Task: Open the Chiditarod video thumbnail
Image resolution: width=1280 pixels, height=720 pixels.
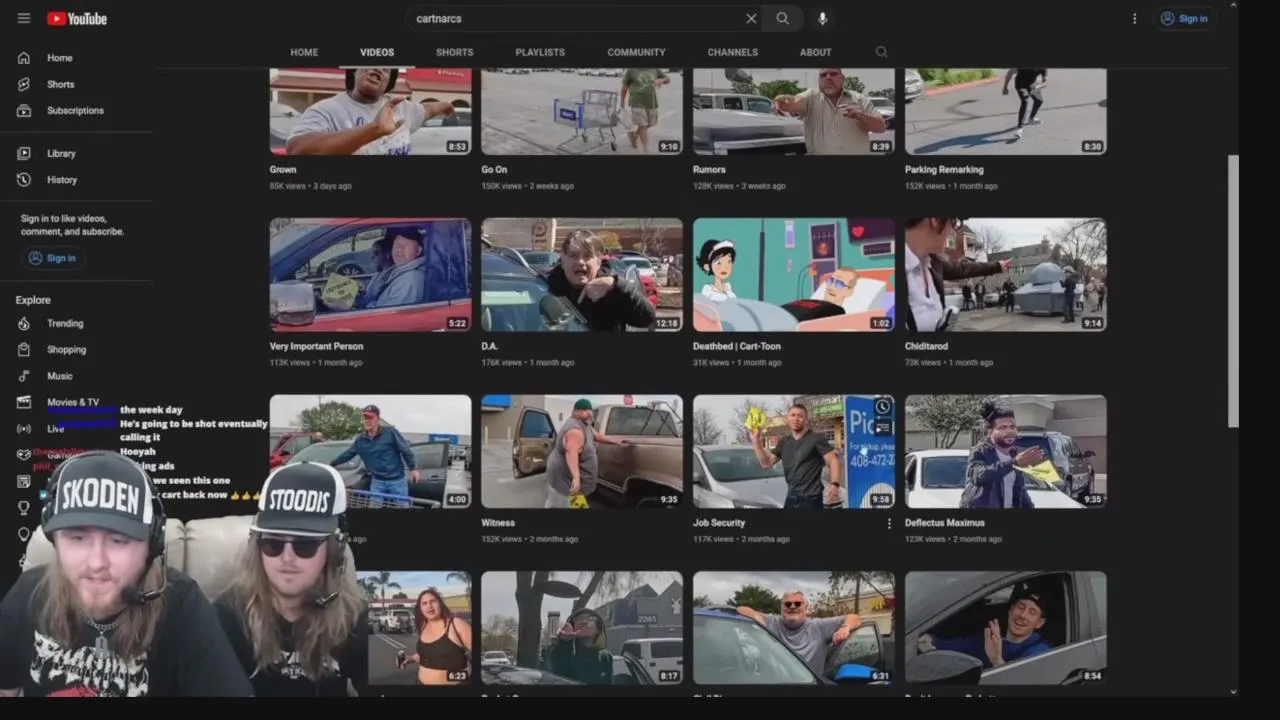Action: click(x=1006, y=274)
